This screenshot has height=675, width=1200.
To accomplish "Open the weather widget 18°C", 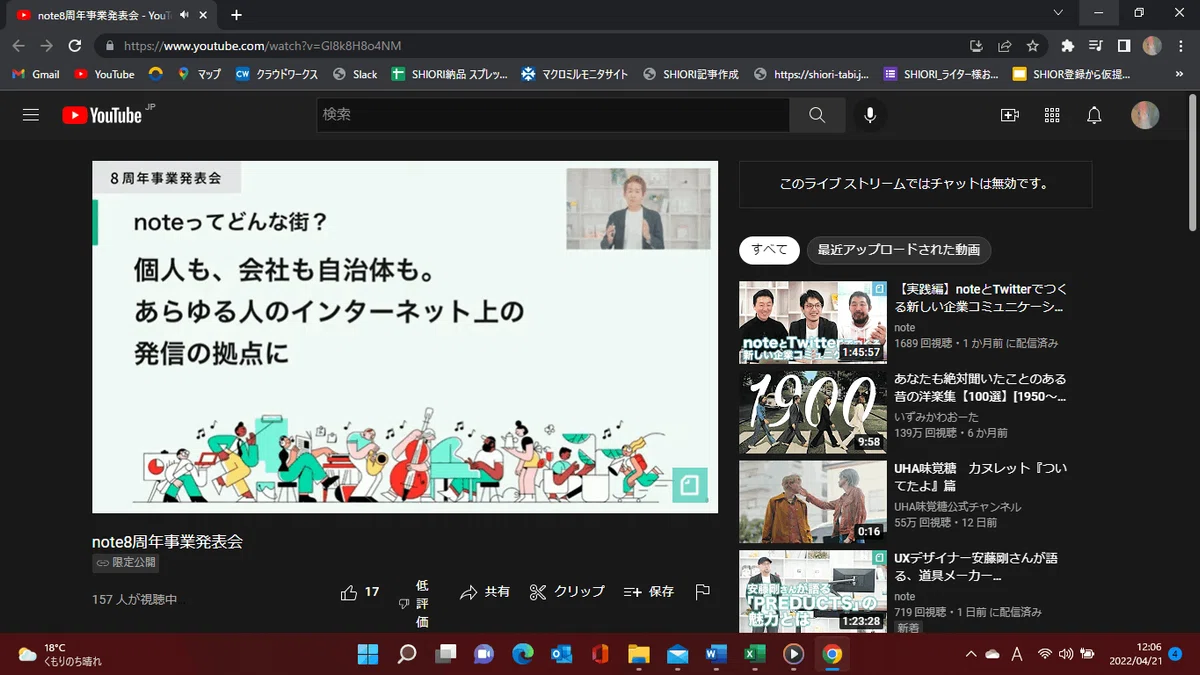I will pyautogui.click(x=60, y=654).
